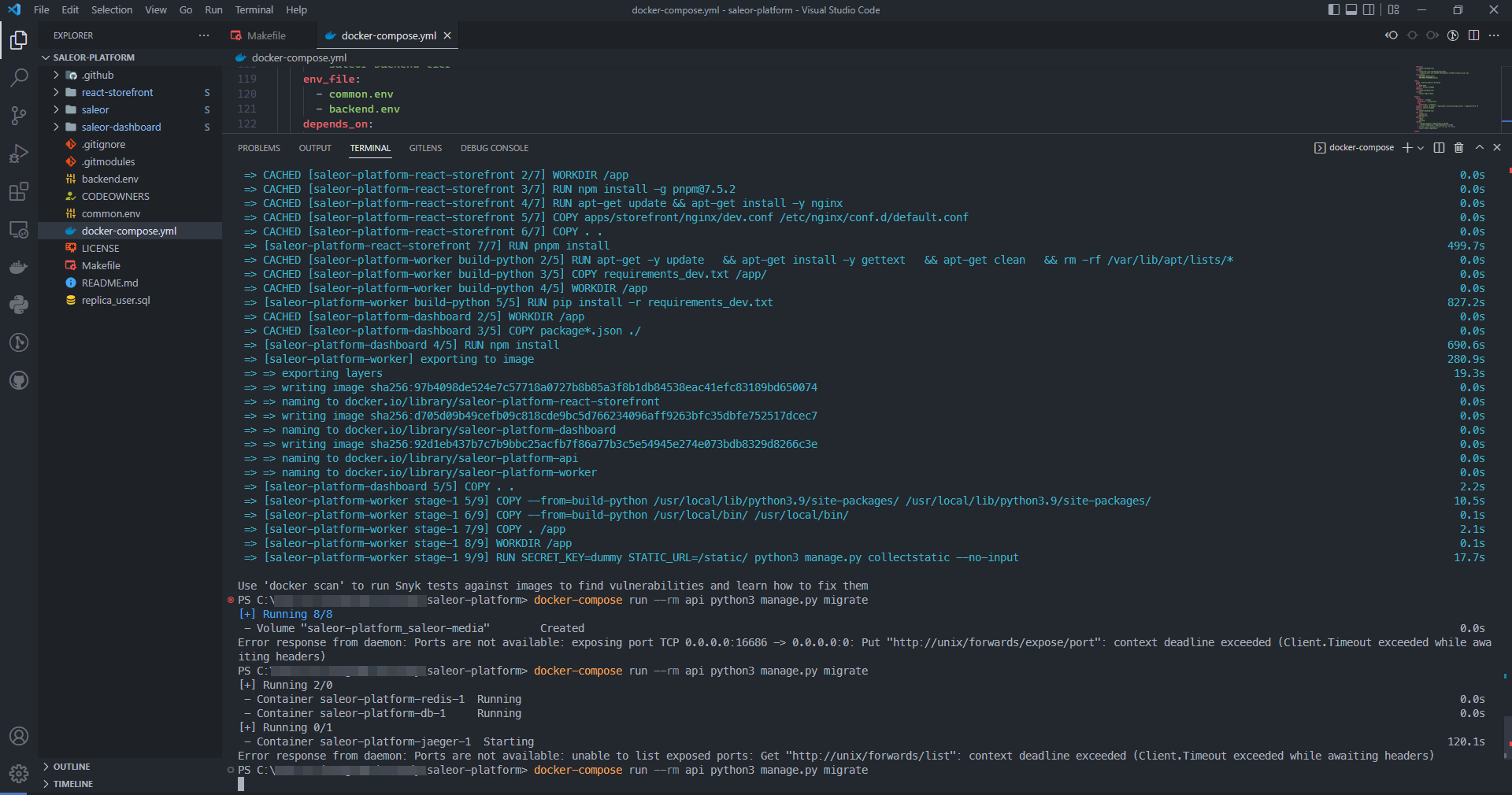Switch to the Makefile tab

tap(265, 35)
